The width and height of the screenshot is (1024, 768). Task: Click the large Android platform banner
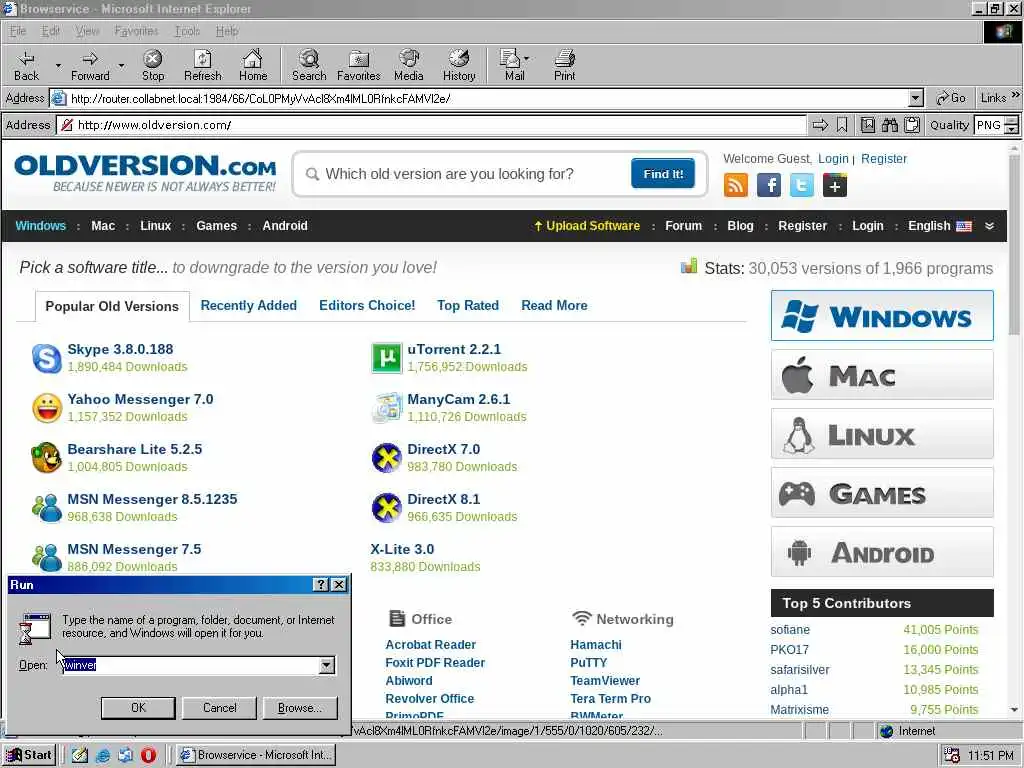point(882,552)
